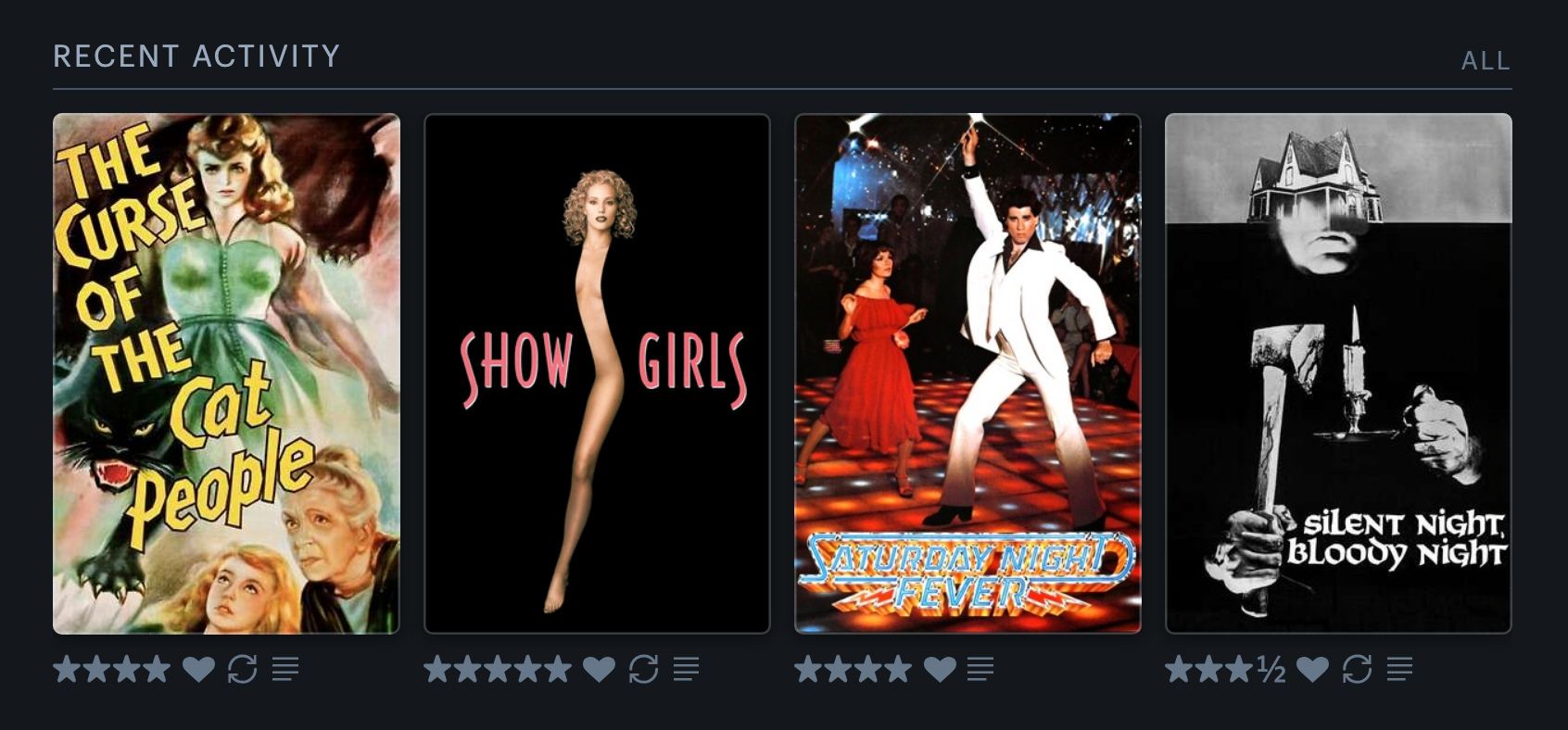Click the three-and-a-half star rating under Silent Night
Viewport: 1568px width, 730px height.
[1225, 669]
